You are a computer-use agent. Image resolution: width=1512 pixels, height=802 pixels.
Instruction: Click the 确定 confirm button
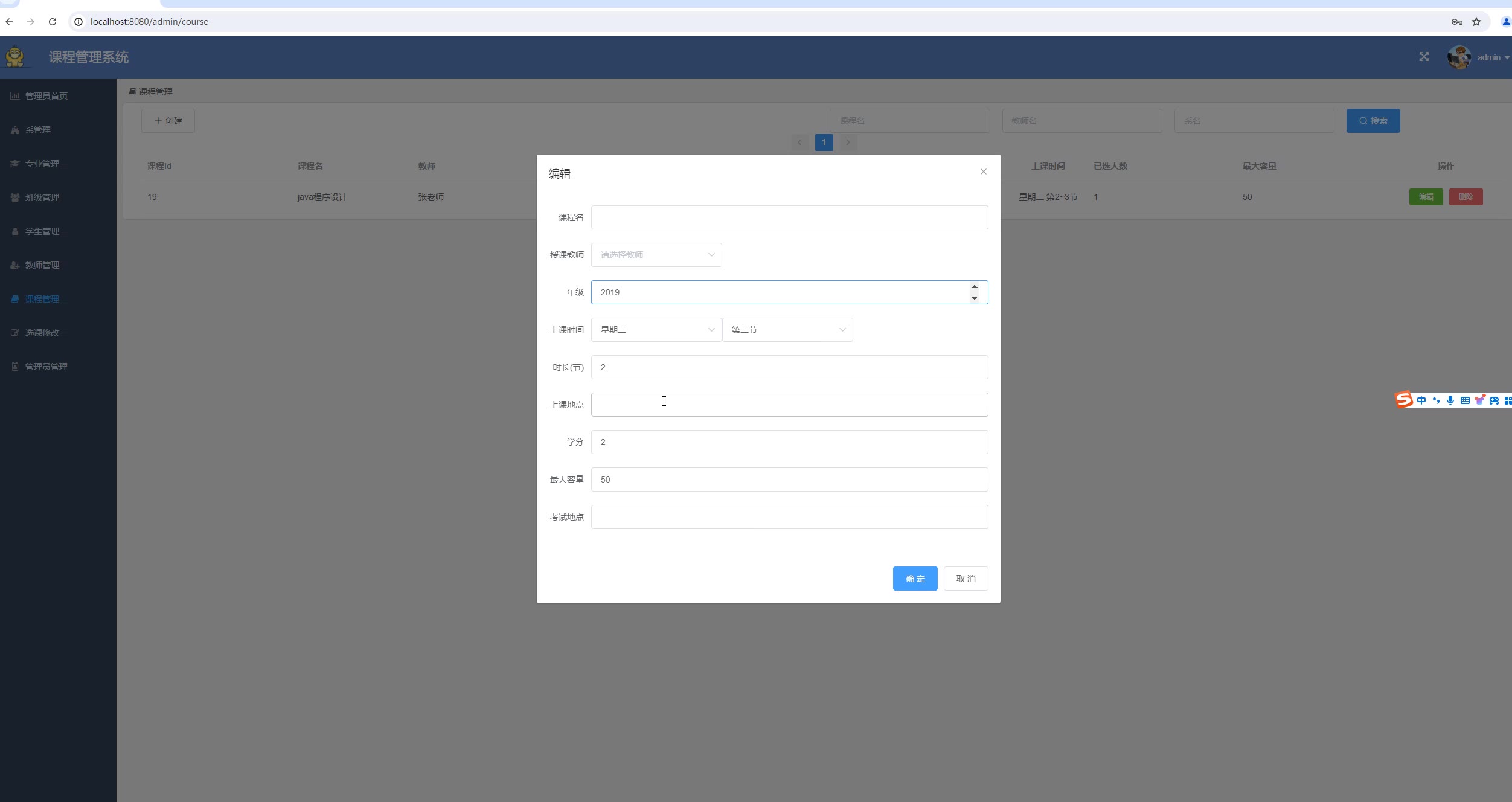tap(915, 579)
